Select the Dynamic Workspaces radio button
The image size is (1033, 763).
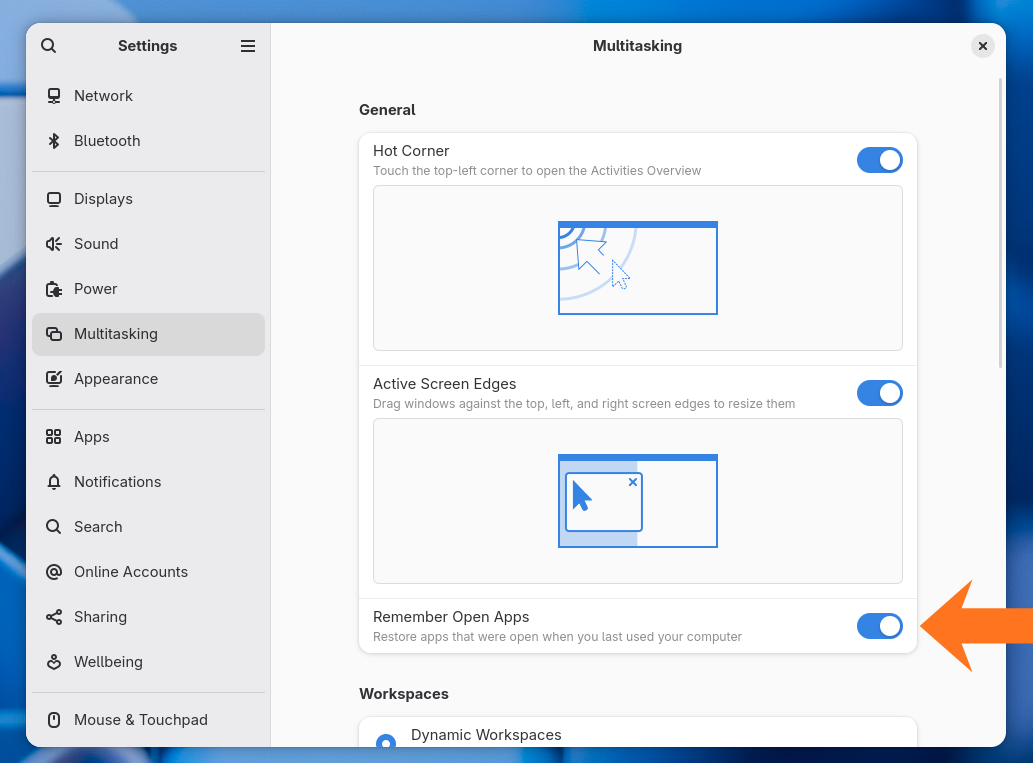click(x=385, y=742)
